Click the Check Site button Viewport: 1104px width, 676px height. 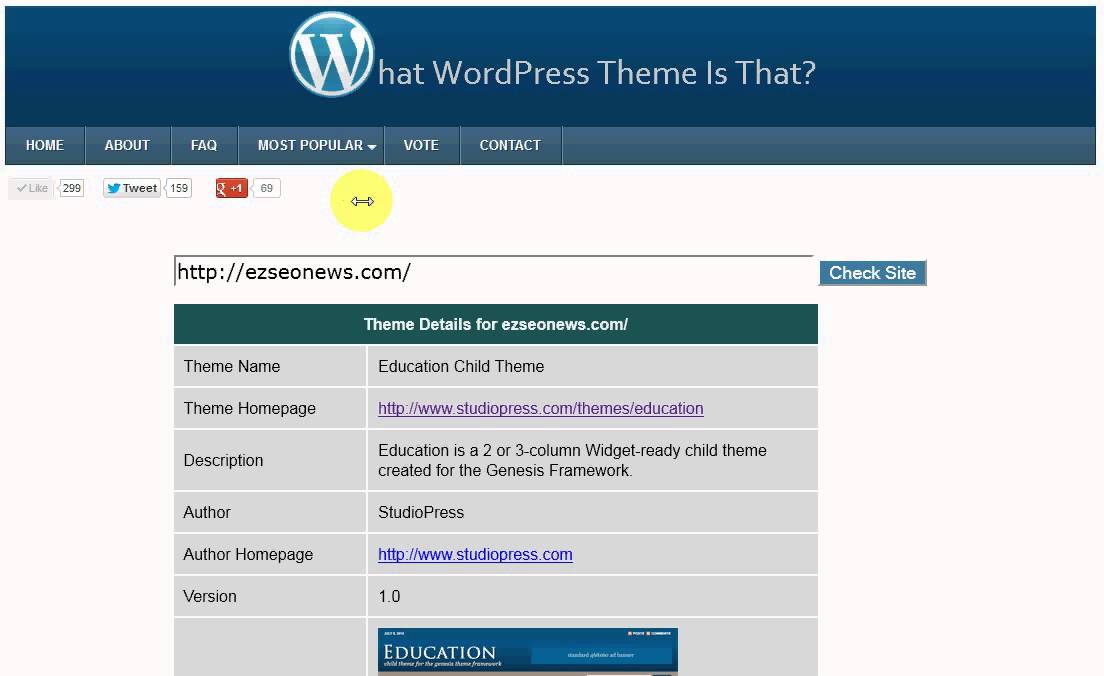(x=872, y=273)
